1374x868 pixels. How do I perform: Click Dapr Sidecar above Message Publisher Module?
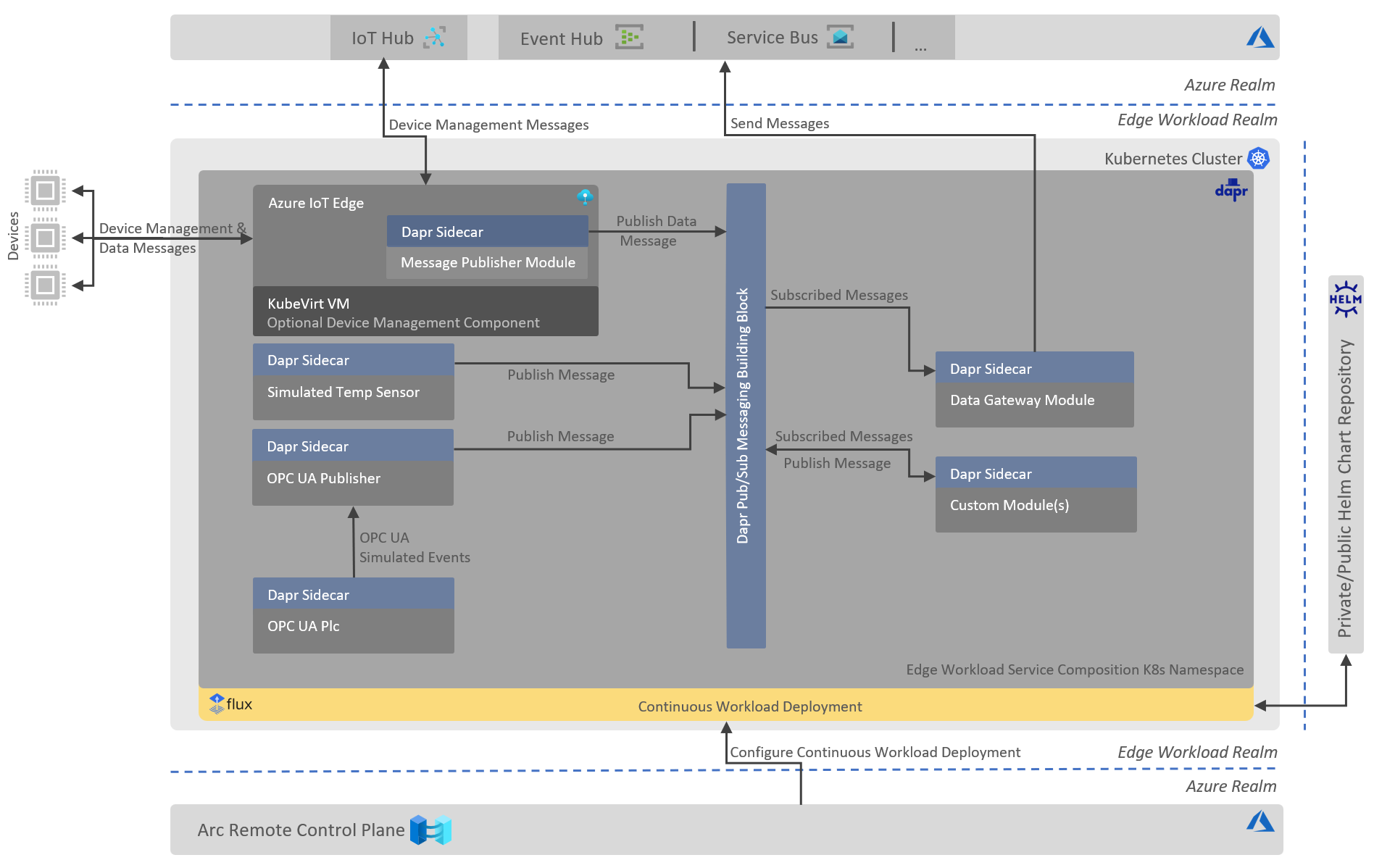(x=488, y=231)
